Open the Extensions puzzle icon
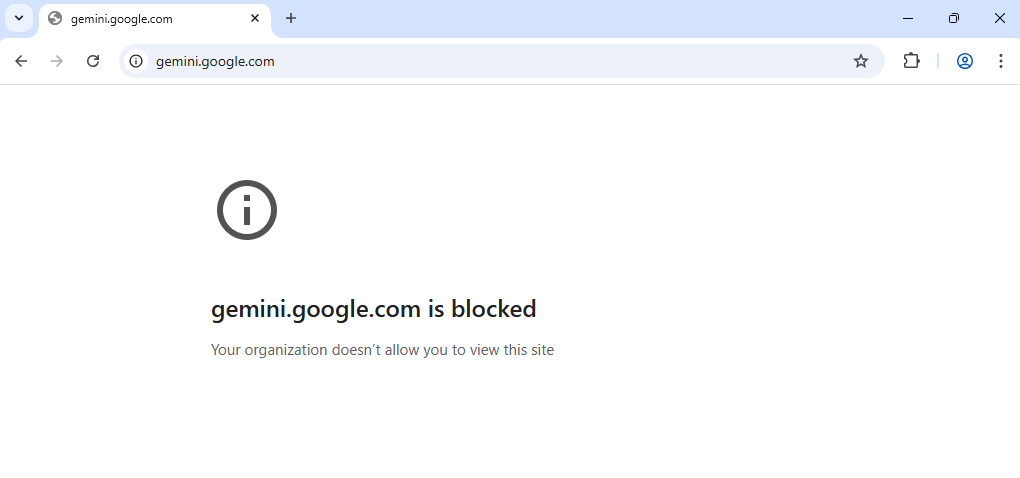The width and height of the screenshot is (1020, 478). (x=911, y=61)
